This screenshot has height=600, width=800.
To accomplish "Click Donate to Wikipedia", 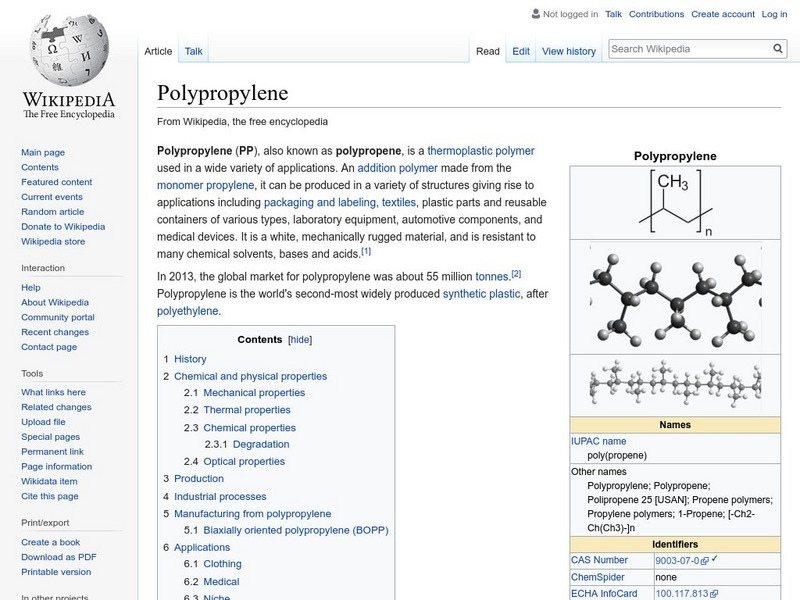I will click(x=63, y=227).
